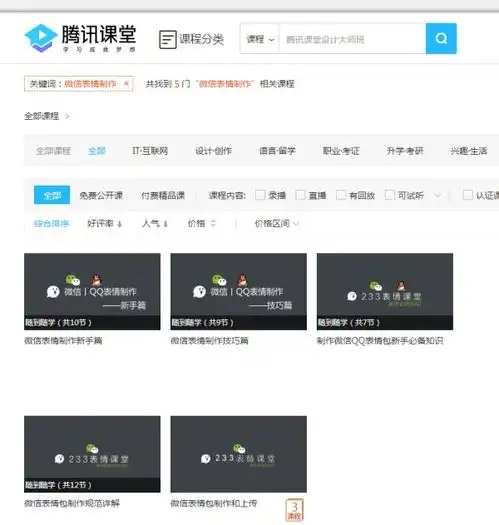499x525 pixels.
Task: Click the 随到随学（共9节）label
Action: (x=202, y=322)
